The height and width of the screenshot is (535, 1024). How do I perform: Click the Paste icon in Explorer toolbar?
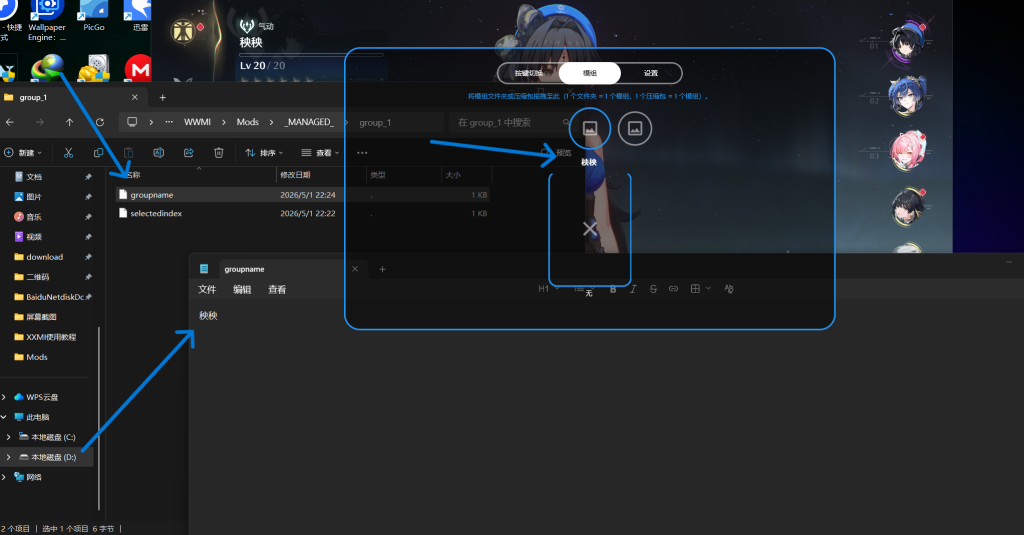pyautogui.click(x=129, y=153)
